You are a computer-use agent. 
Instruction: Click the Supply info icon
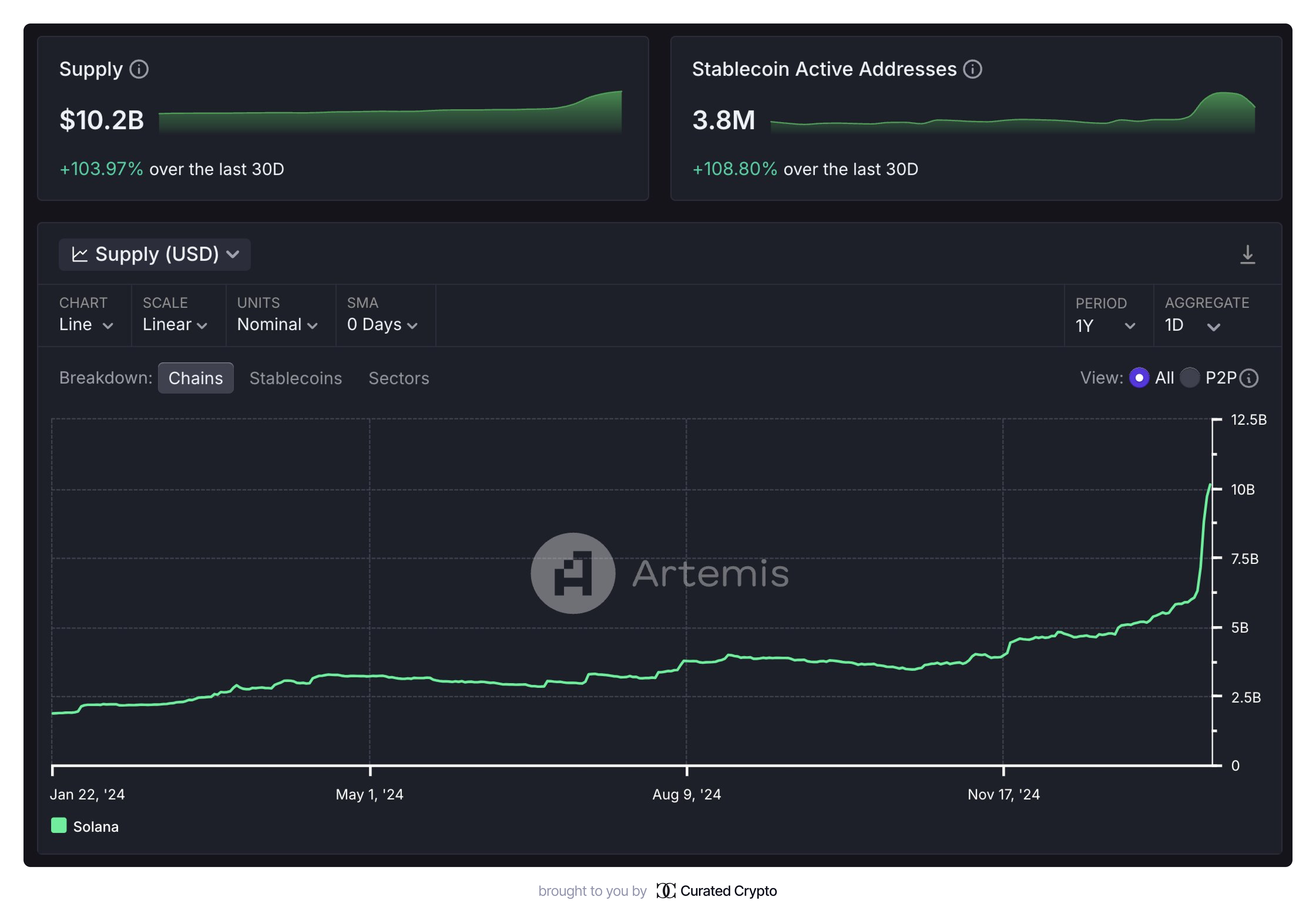click(139, 69)
